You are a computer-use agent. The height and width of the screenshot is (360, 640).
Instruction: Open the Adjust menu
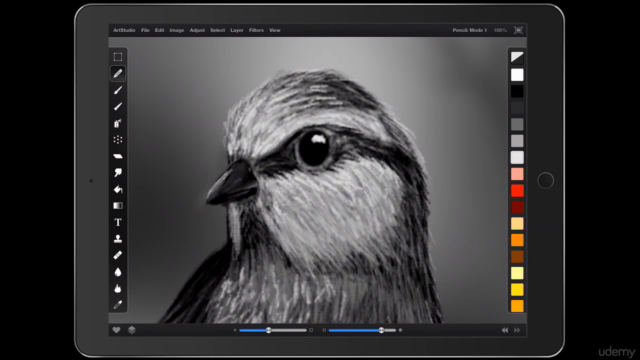click(x=197, y=30)
